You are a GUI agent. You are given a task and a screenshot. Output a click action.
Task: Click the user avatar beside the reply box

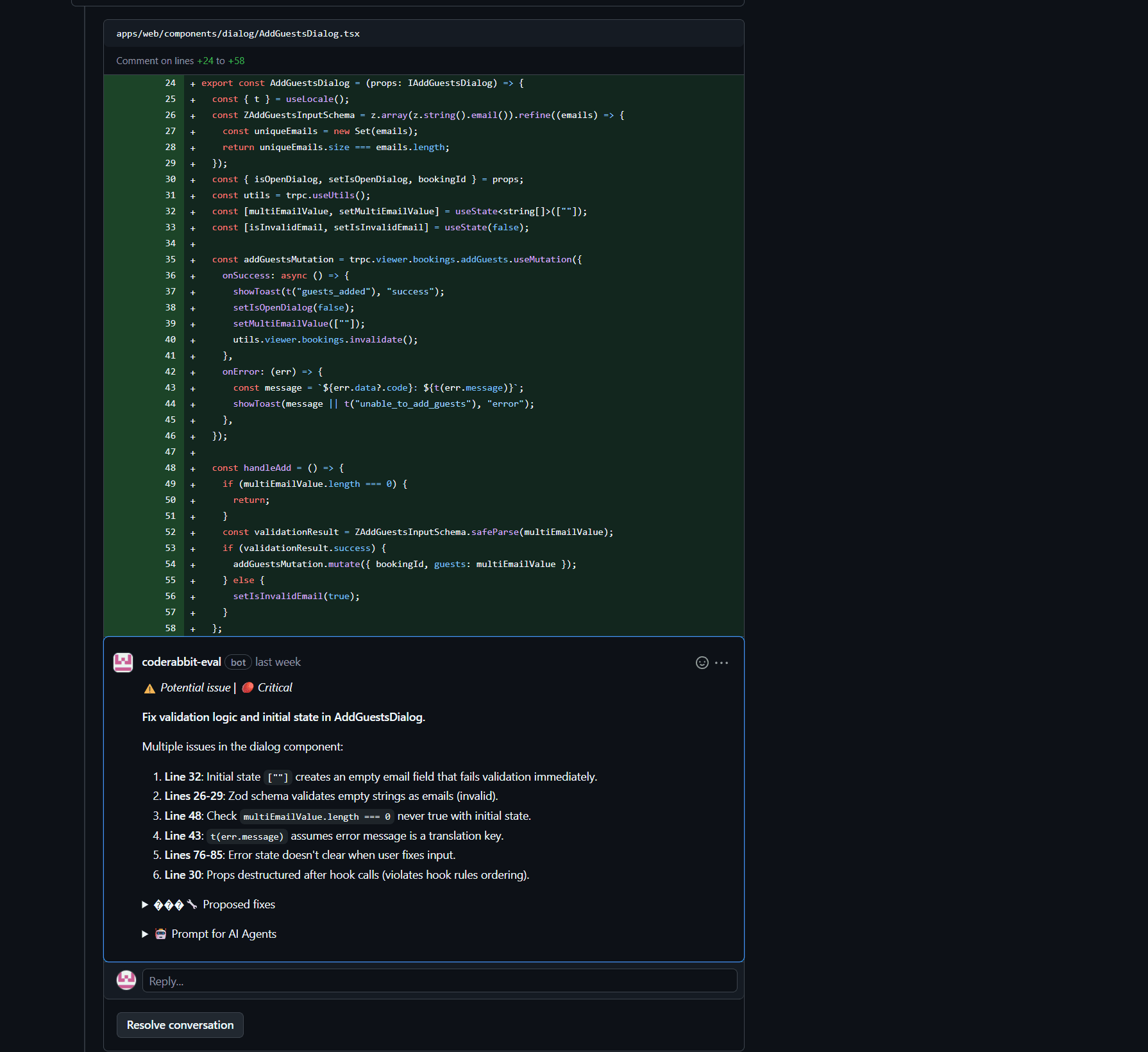point(126,980)
